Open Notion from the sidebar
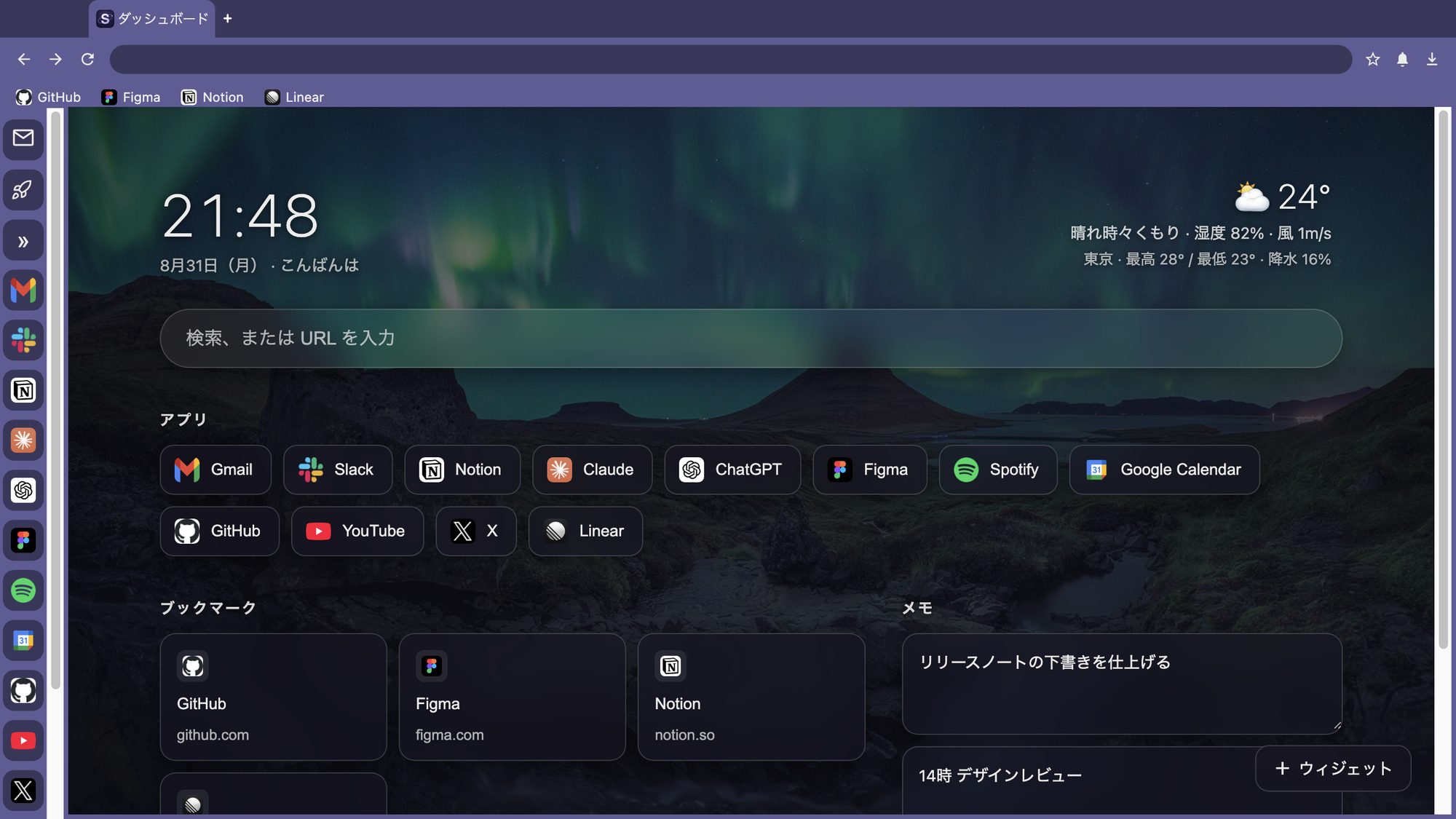The image size is (1456, 819). [23, 391]
